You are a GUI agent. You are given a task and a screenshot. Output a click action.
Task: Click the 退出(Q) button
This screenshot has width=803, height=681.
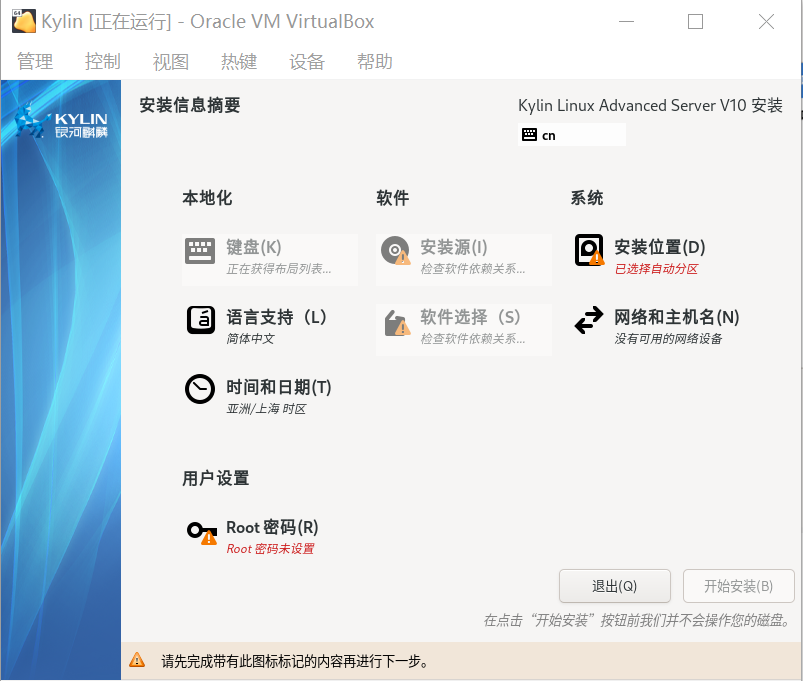(x=614, y=586)
